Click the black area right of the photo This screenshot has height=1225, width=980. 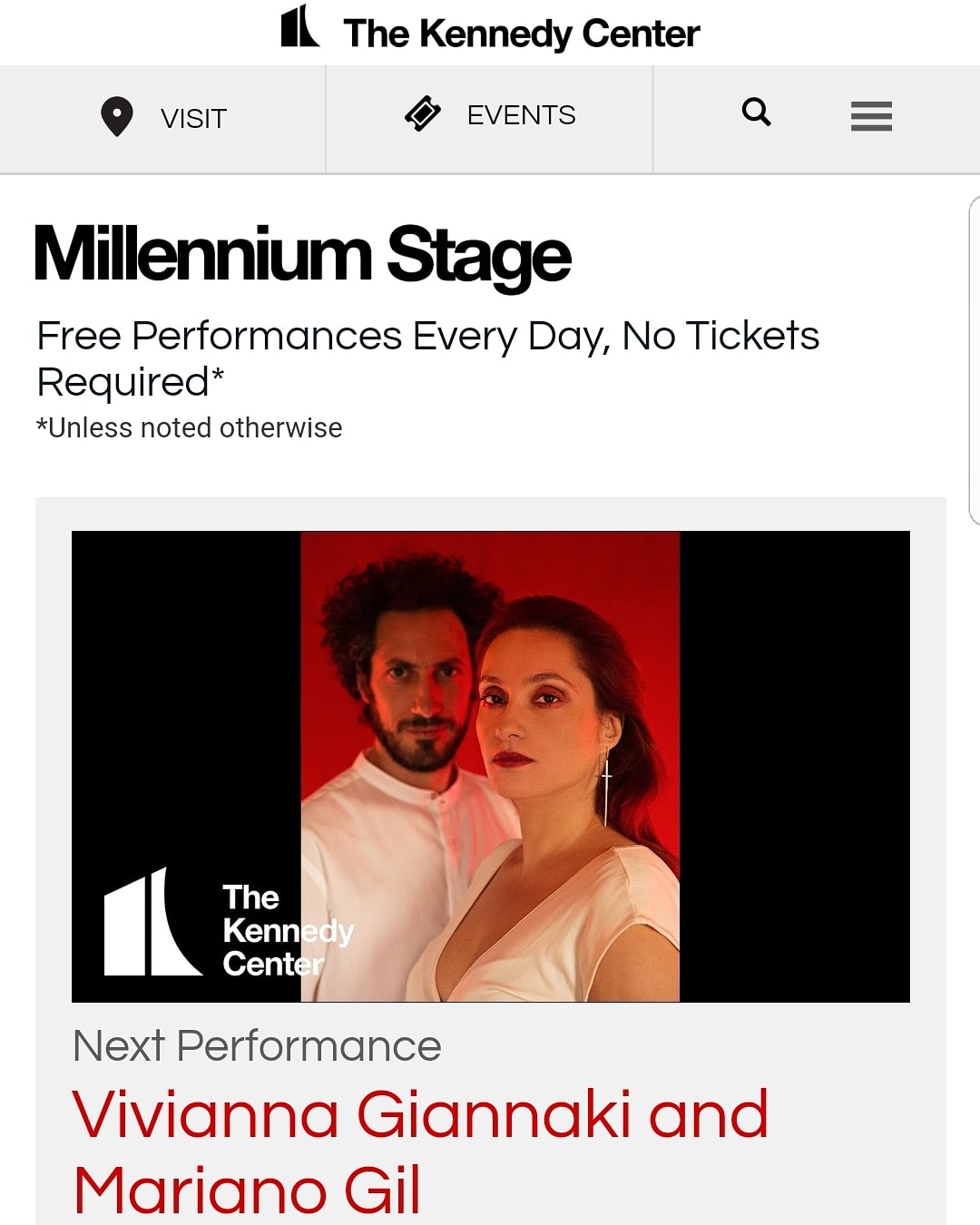pyautogui.click(x=794, y=767)
